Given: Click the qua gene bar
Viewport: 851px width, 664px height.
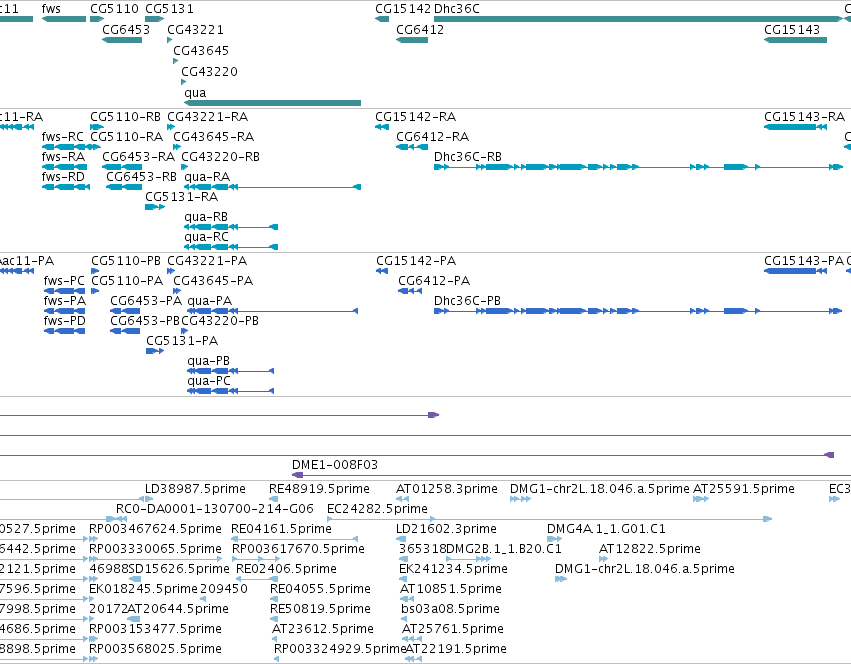Looking at the screenshot, I should click(x=272, y=103).
